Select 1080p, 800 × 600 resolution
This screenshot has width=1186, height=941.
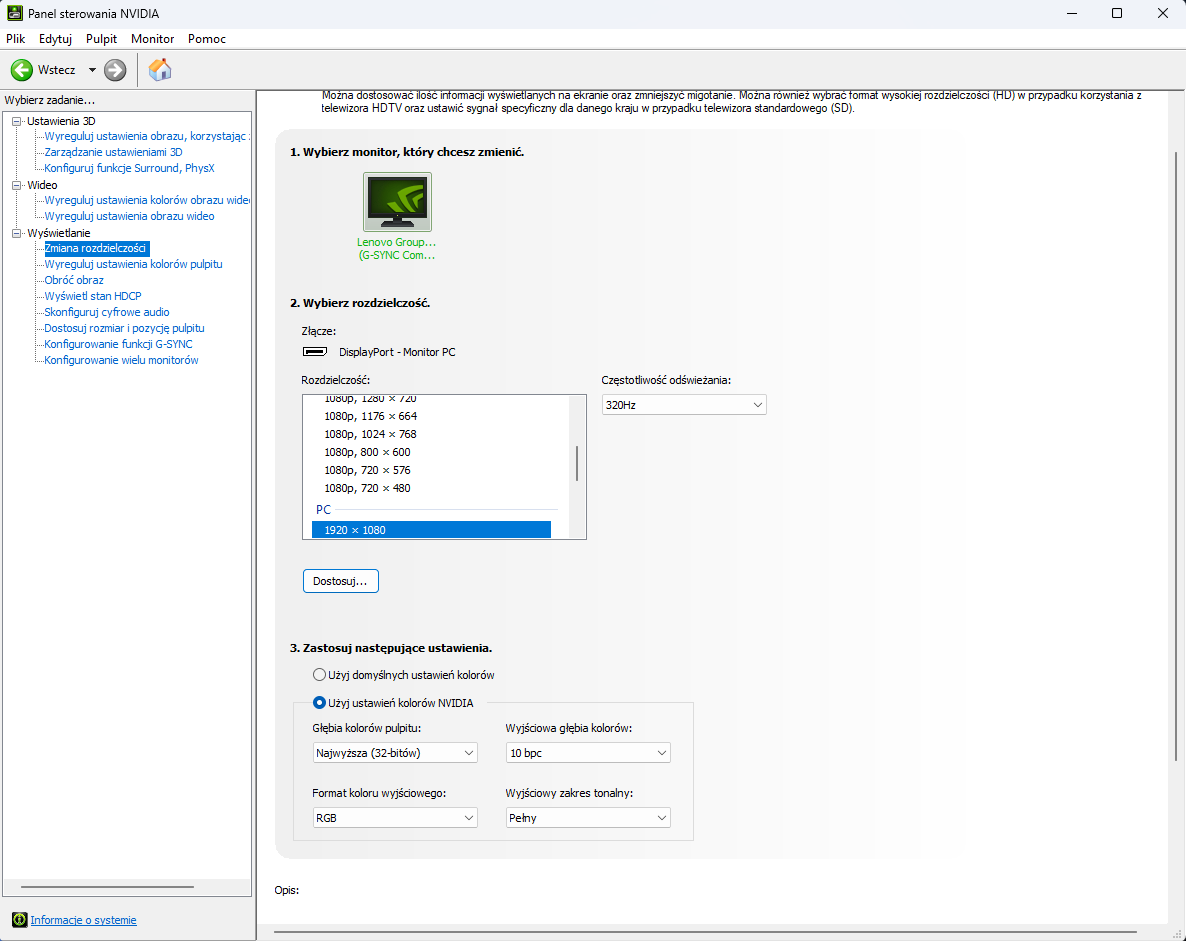pos(367,452)
